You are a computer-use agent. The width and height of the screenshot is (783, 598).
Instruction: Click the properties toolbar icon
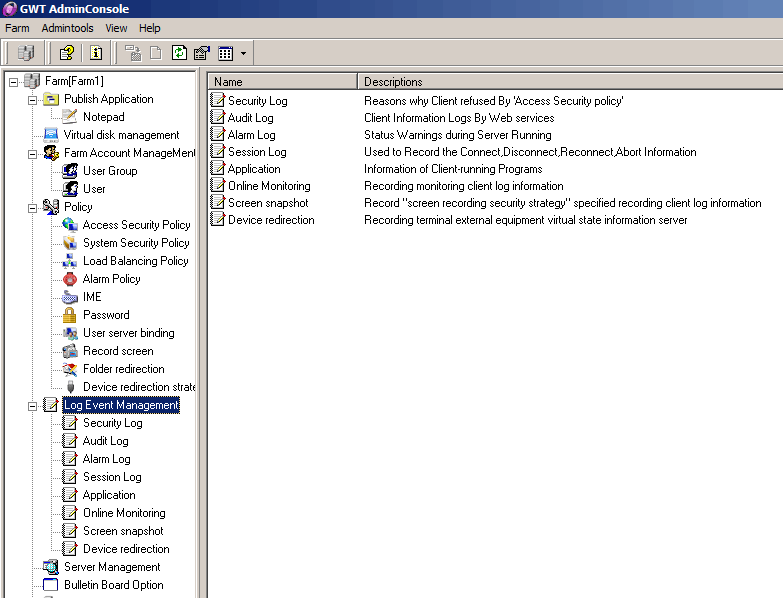[201, 53]
